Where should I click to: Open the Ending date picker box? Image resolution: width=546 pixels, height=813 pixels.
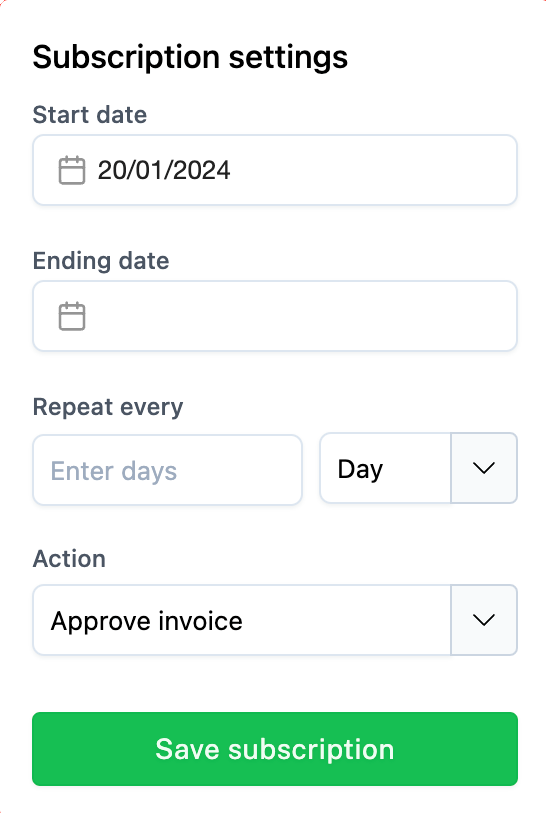tap(275, 316)
